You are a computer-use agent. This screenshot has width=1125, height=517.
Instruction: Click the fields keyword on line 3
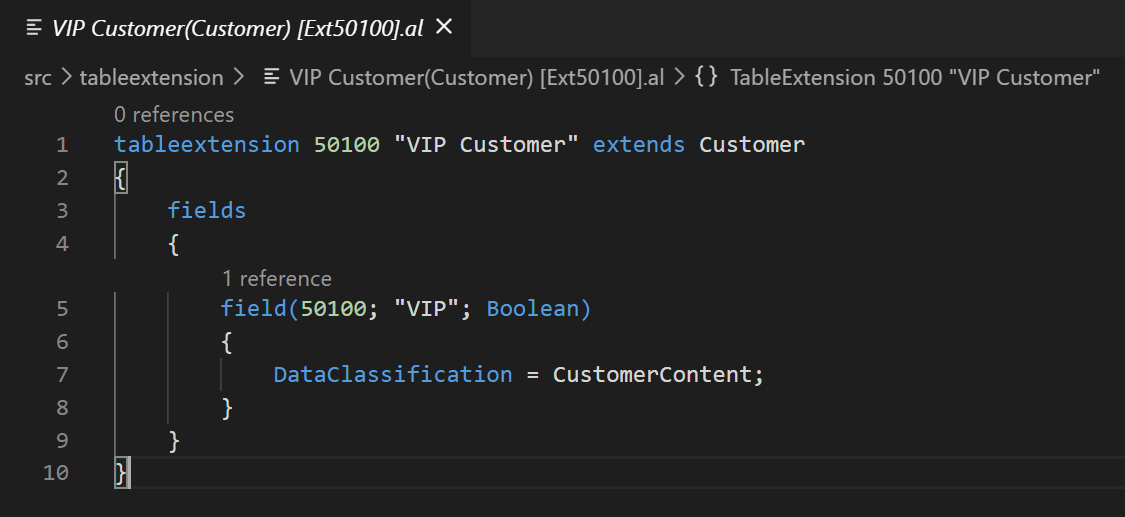(207, 211)
